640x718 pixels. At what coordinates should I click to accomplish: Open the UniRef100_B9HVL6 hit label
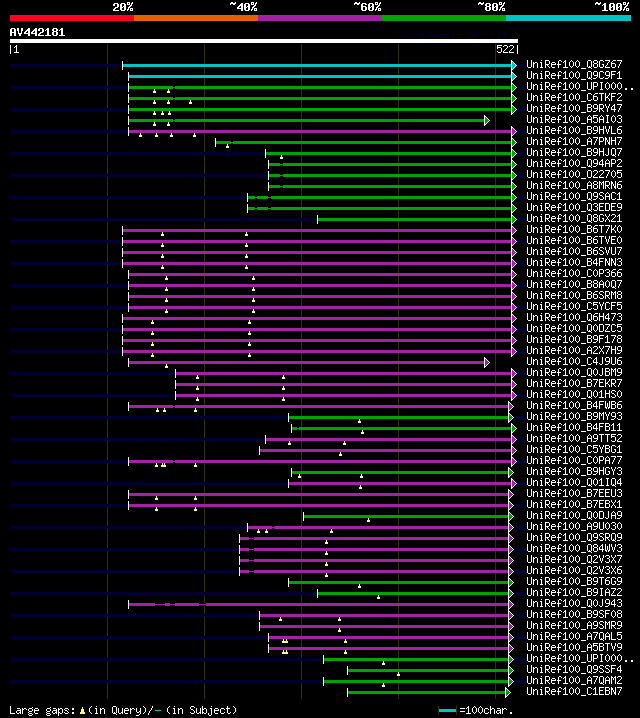pyautogui.click(x=574, y=131)
